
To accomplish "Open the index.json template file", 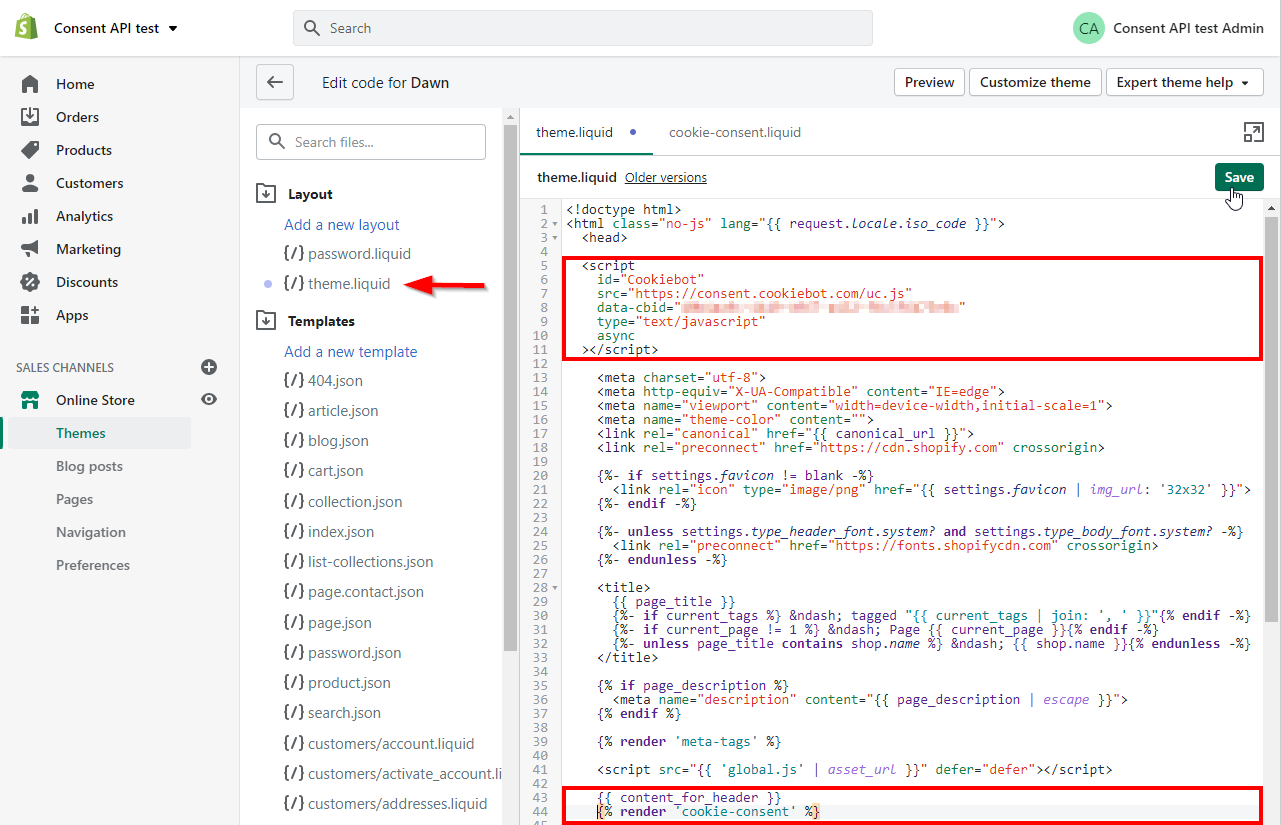I will click(329, 532).
